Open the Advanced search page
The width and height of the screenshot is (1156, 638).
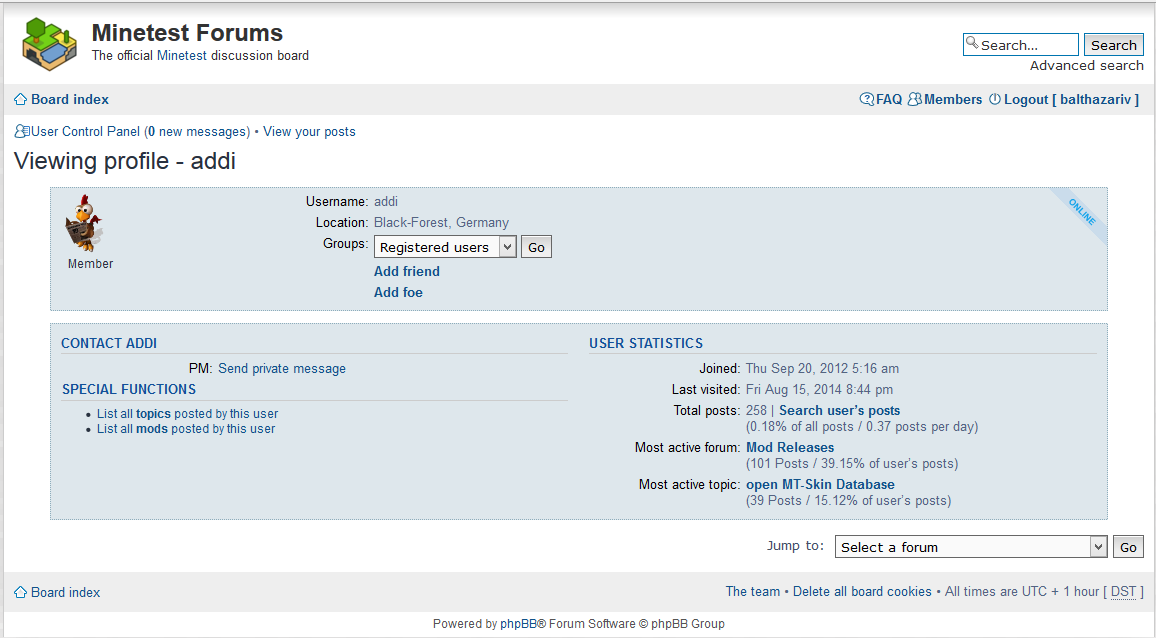(1086, 65)
